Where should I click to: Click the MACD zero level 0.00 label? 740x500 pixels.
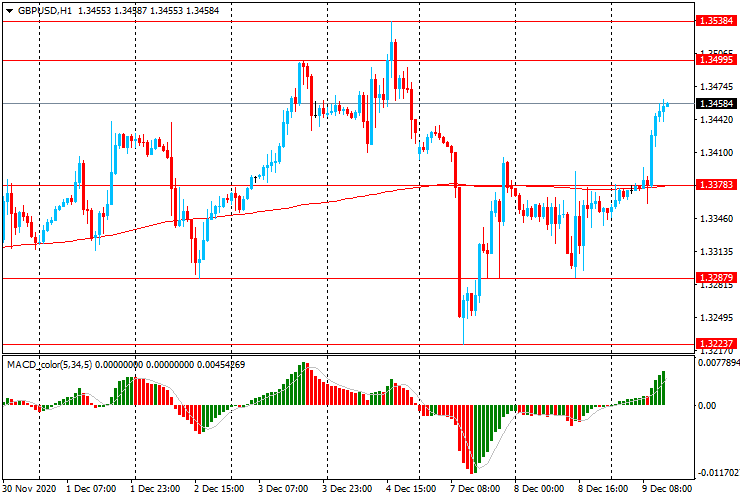pos(706,406)
